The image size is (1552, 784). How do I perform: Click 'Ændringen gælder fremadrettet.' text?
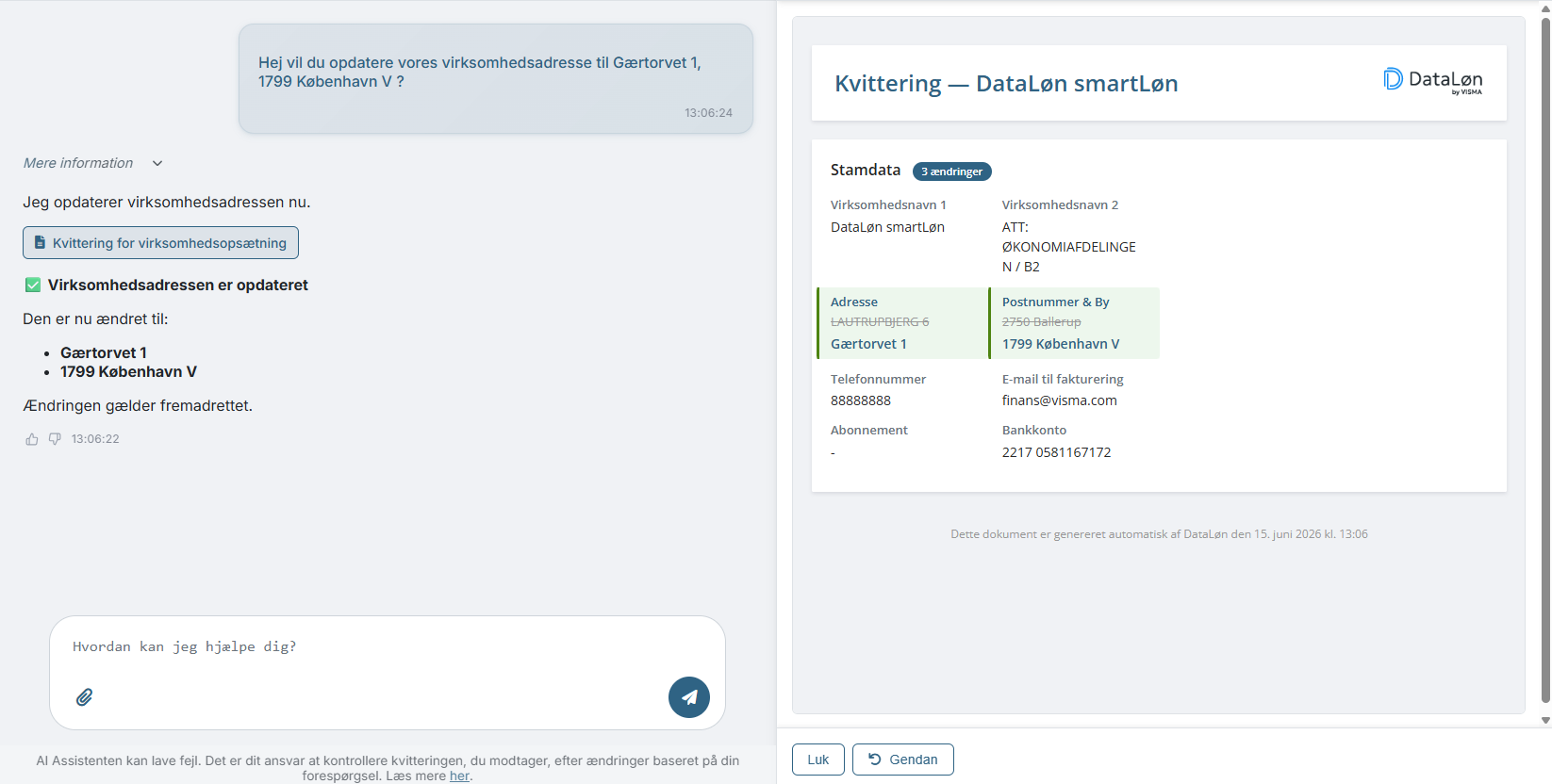[138, 406]
